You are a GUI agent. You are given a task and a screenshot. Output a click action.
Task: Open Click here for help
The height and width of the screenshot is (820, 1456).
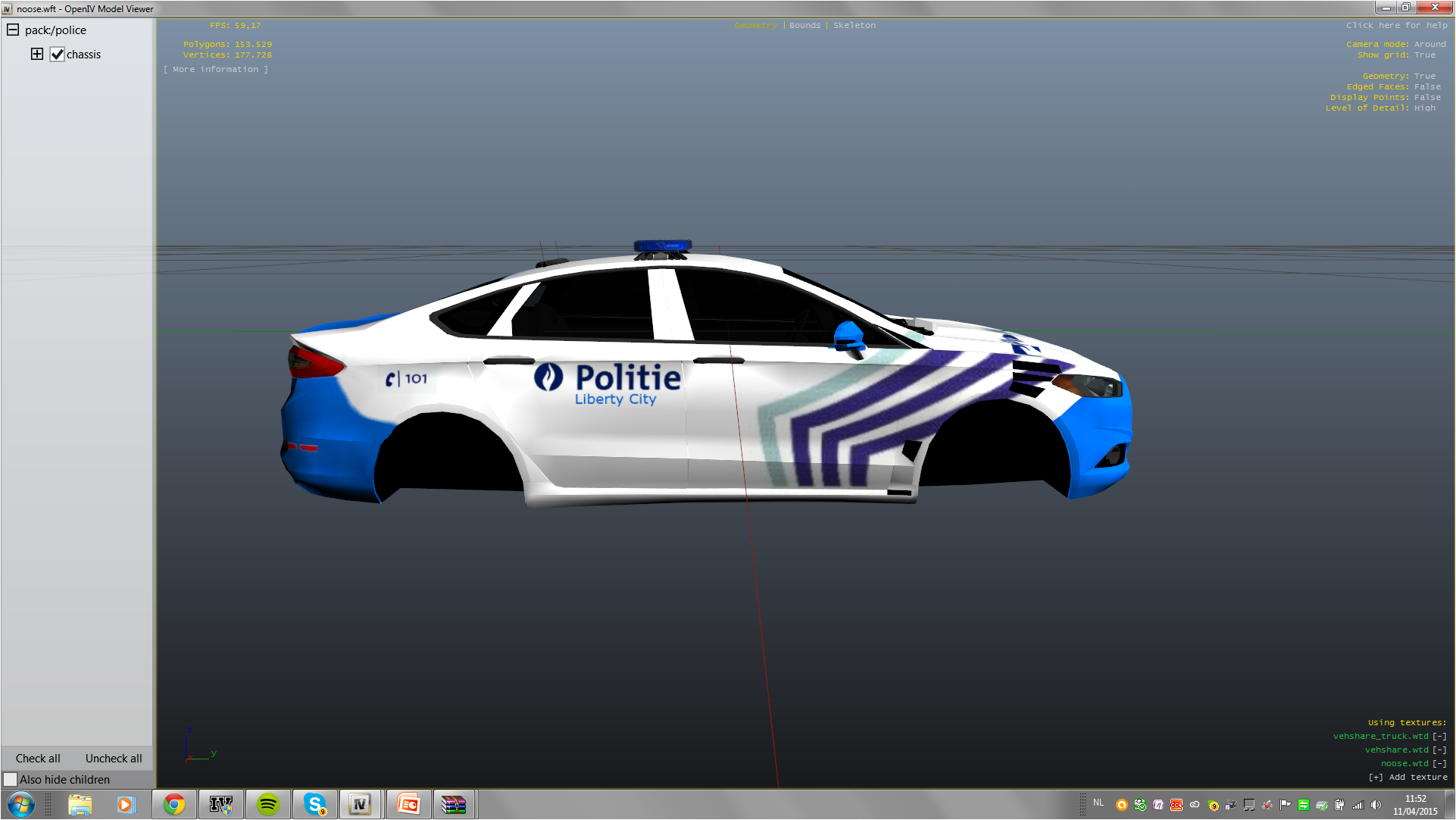1396,26
